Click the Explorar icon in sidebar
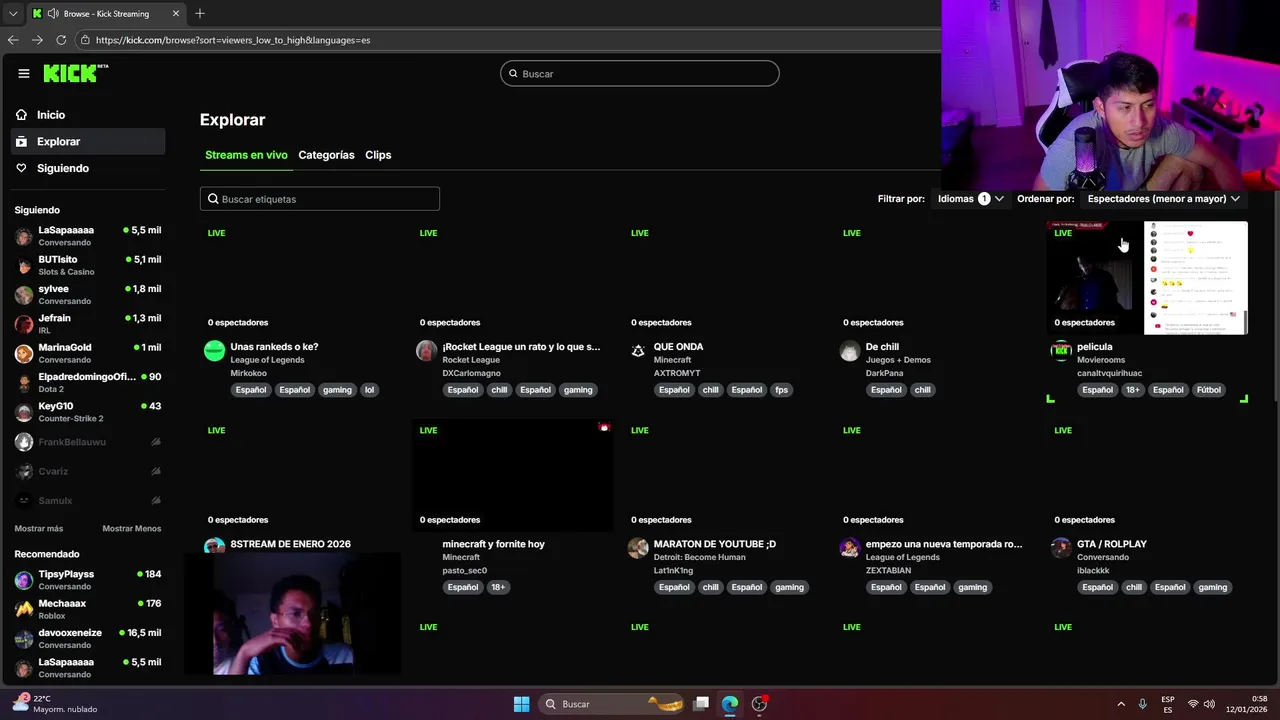1280x720 pixels. (x=21, y=142)
